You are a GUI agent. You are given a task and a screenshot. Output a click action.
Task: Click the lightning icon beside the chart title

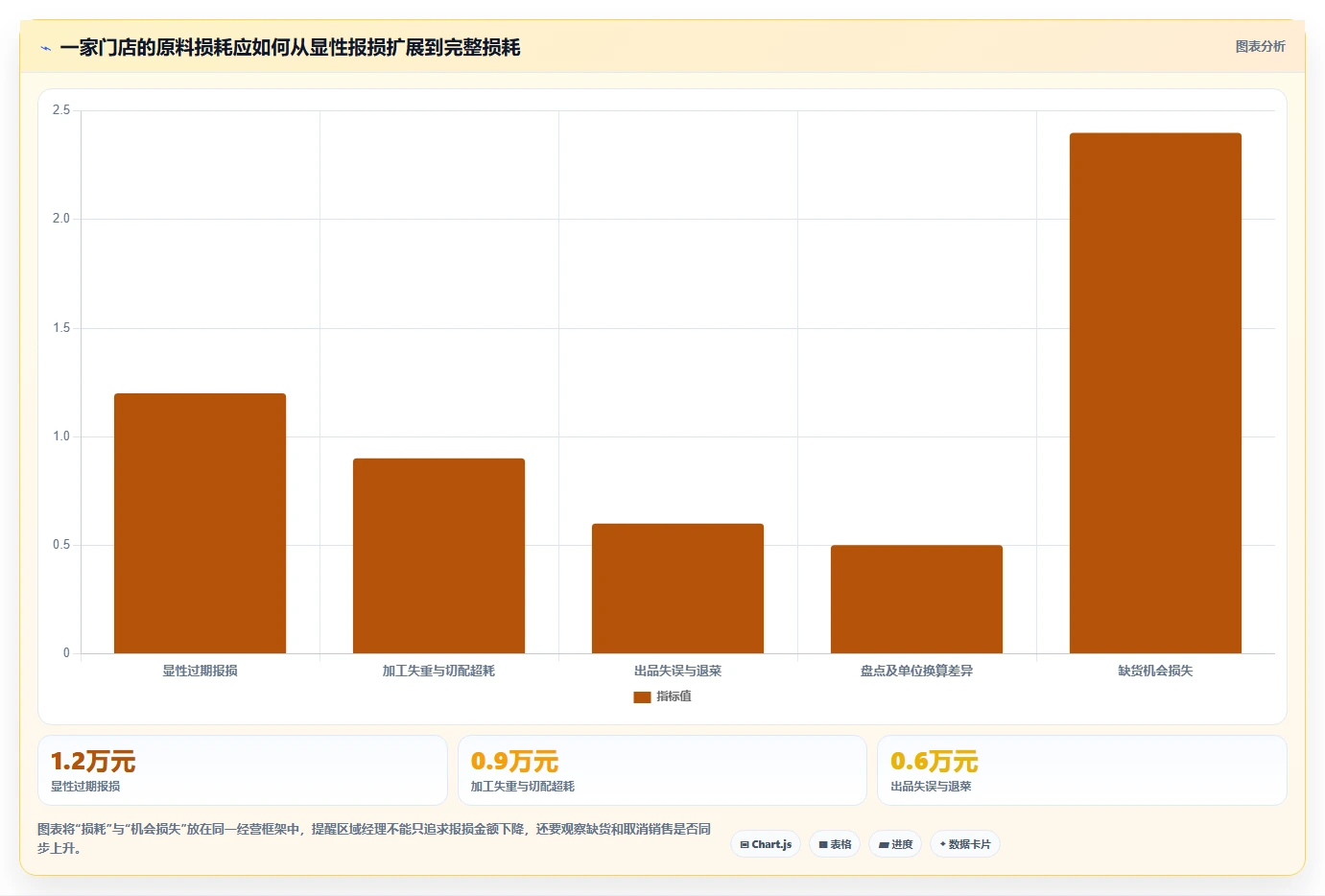45,48
